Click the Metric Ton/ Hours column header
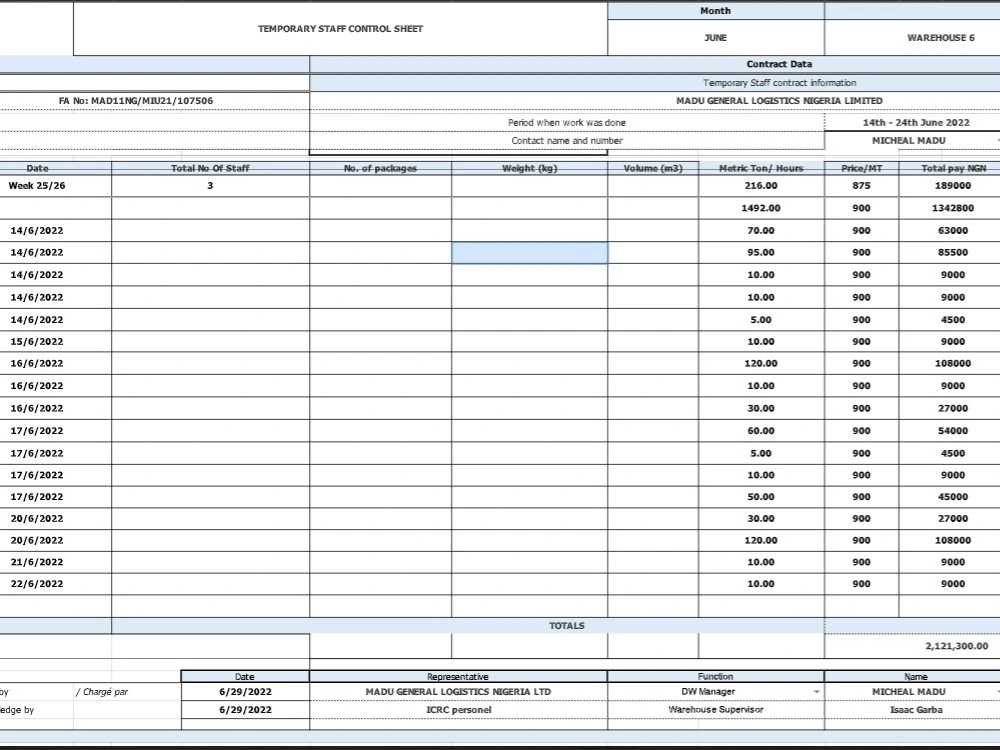The image size is (1000, 750). click(761, 168)
